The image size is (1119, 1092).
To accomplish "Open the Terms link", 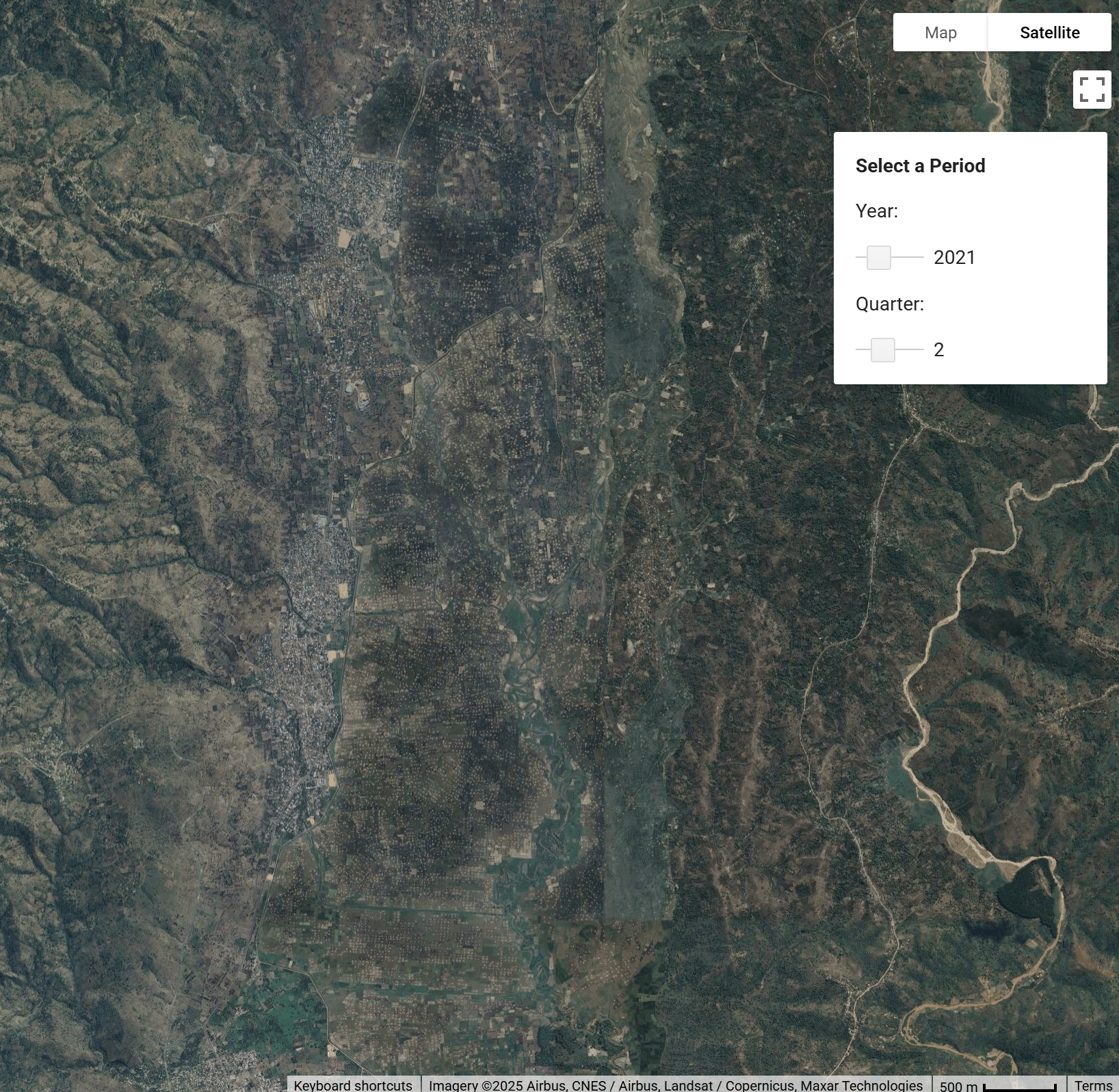I will click(1093, 1085).
